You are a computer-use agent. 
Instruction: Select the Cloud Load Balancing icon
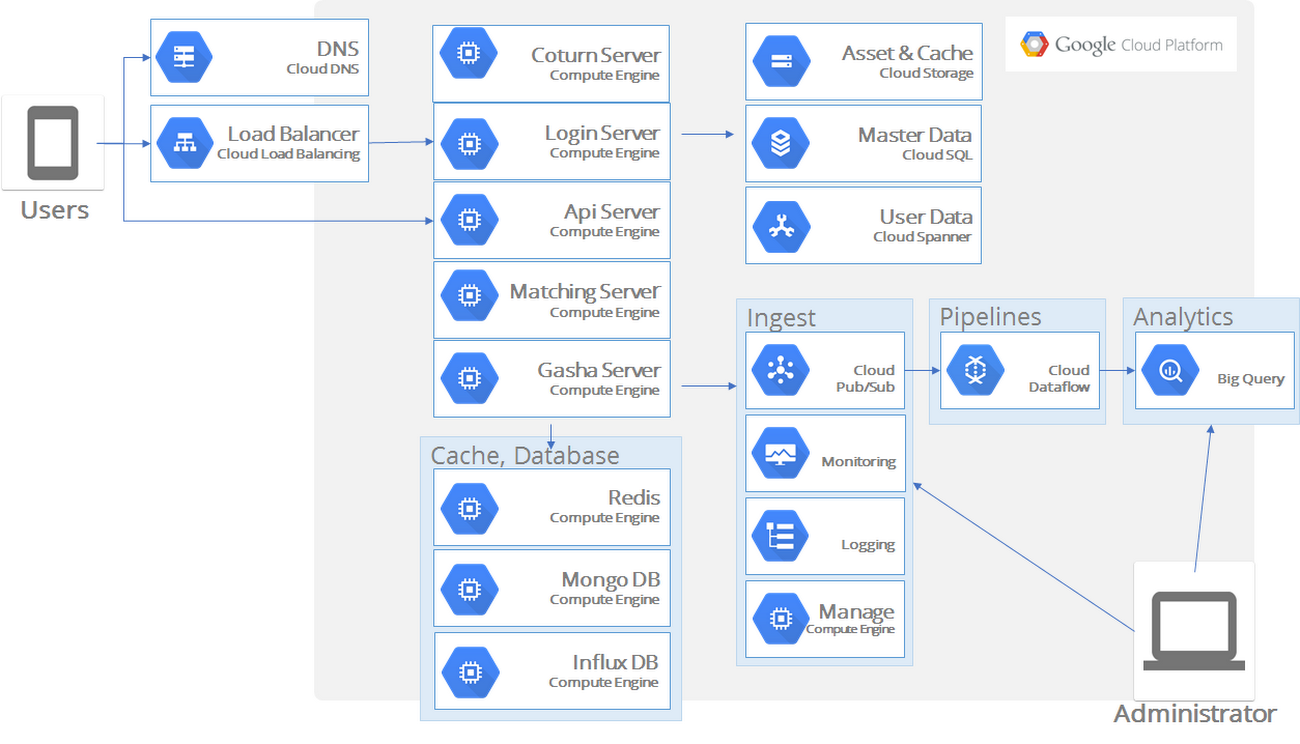click(184, 143)
